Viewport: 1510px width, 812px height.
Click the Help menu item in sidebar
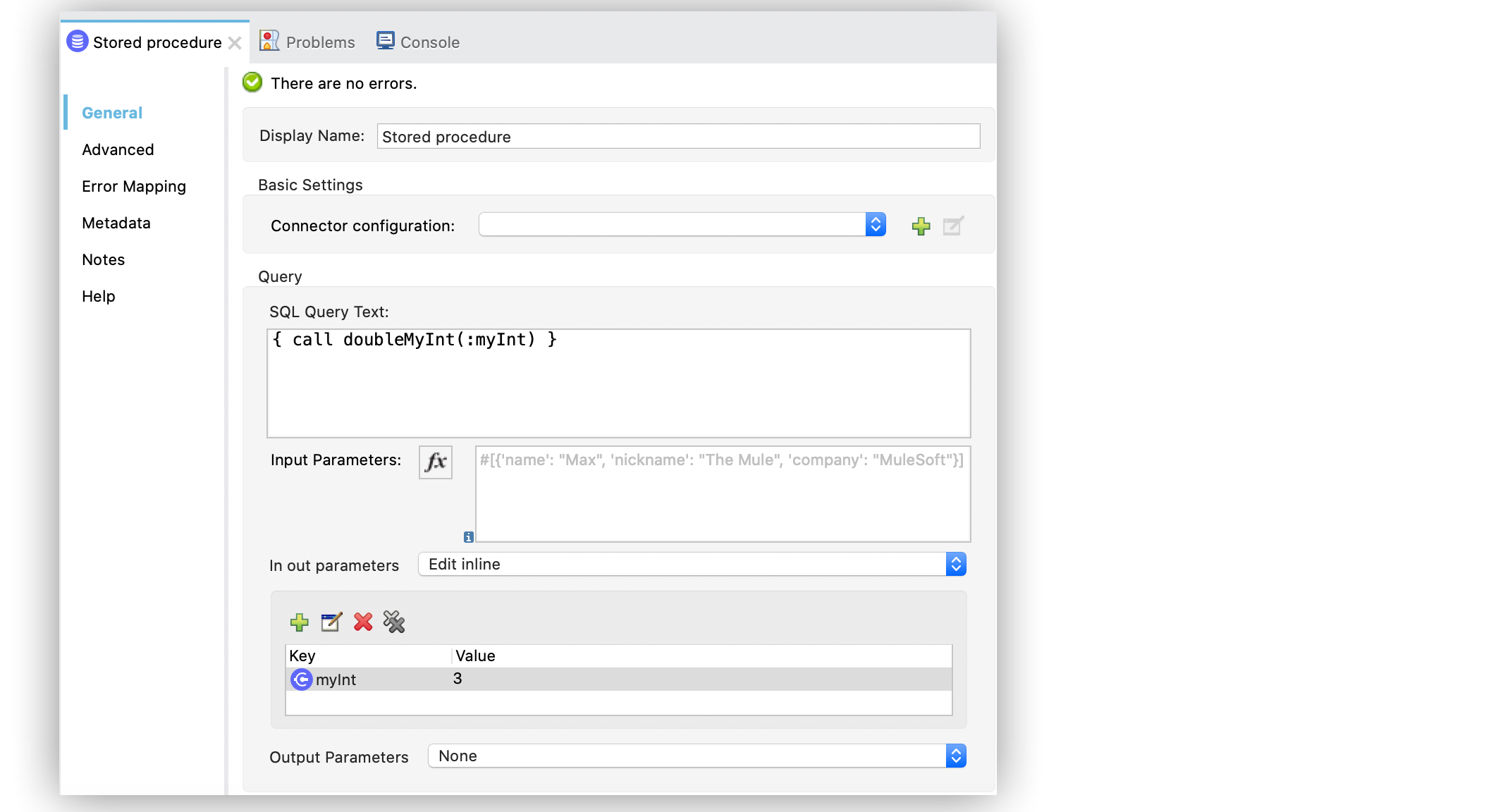[x=98, y=296]
